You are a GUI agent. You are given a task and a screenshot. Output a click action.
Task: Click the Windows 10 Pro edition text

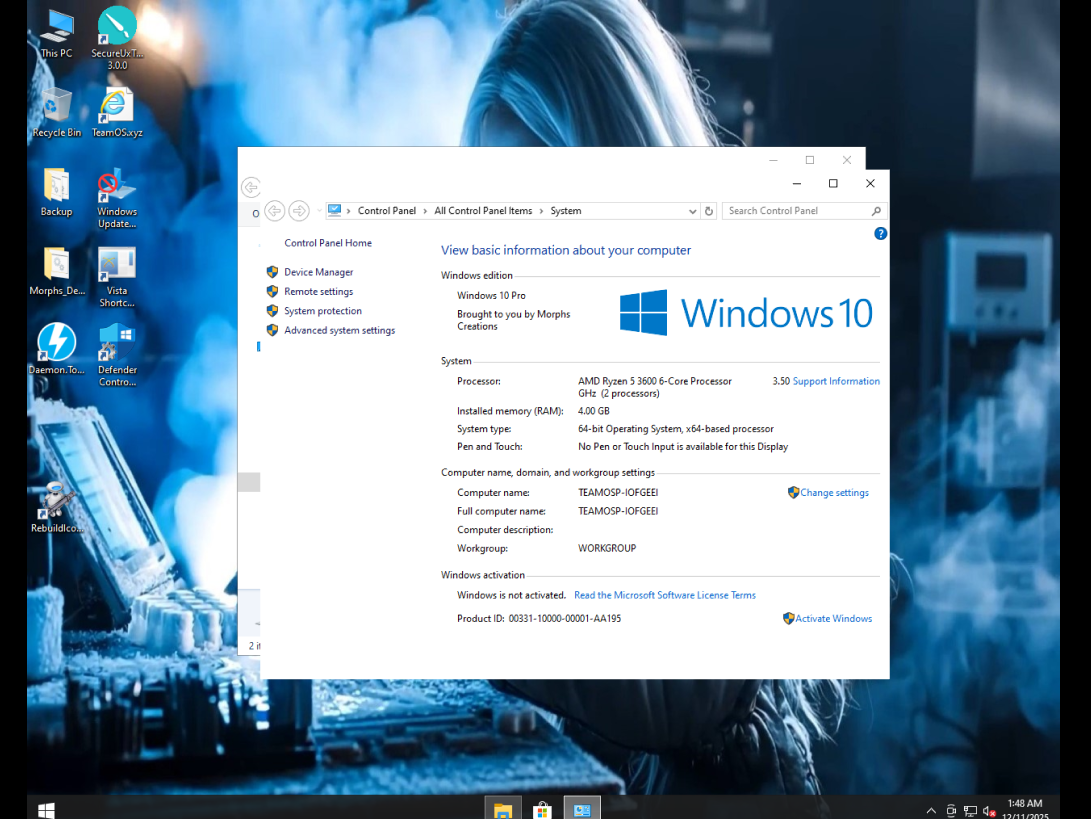491,296
